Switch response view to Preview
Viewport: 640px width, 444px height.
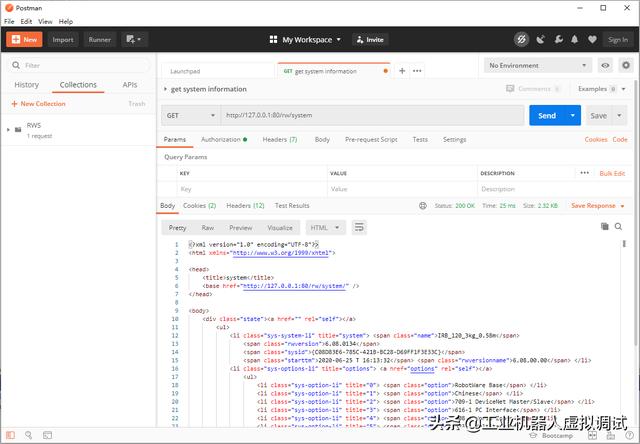point(240,228)
